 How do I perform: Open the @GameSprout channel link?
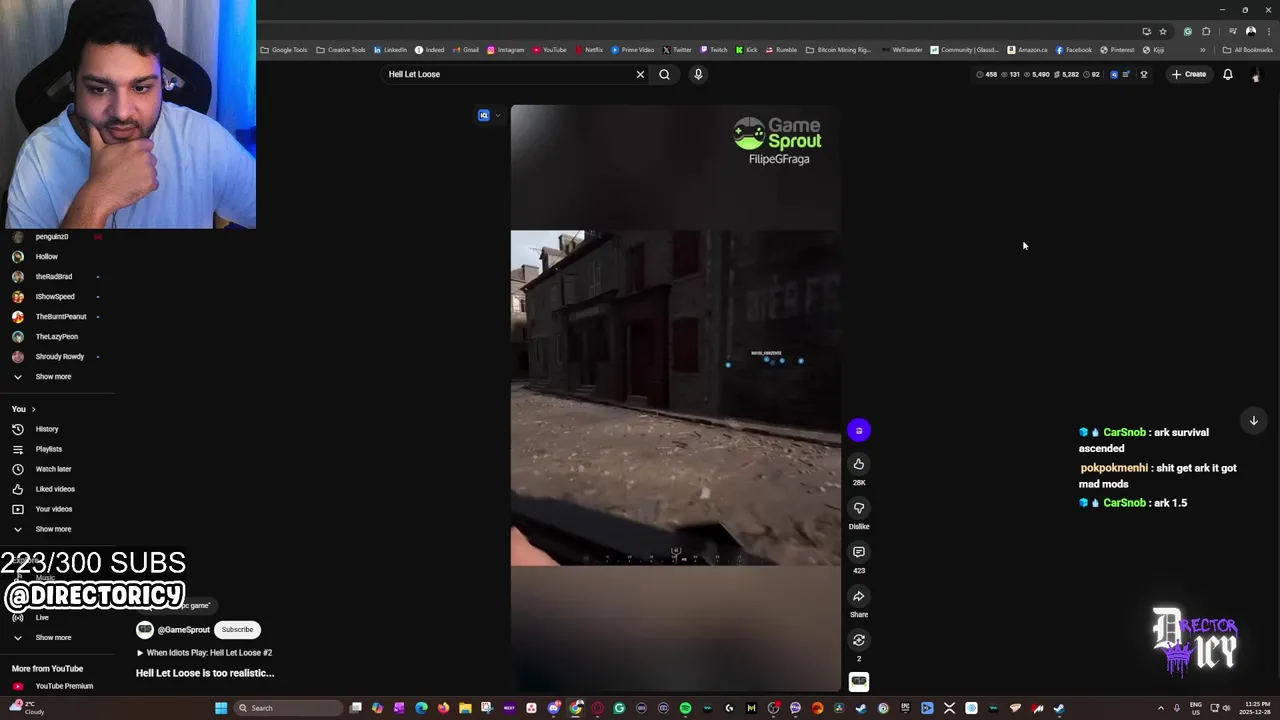point(183,630)
